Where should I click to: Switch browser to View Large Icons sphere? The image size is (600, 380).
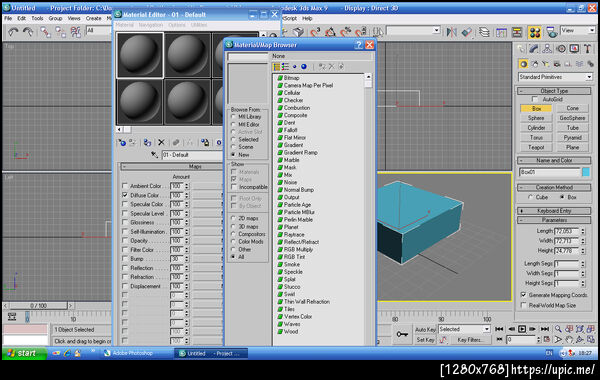pos(304,67)
